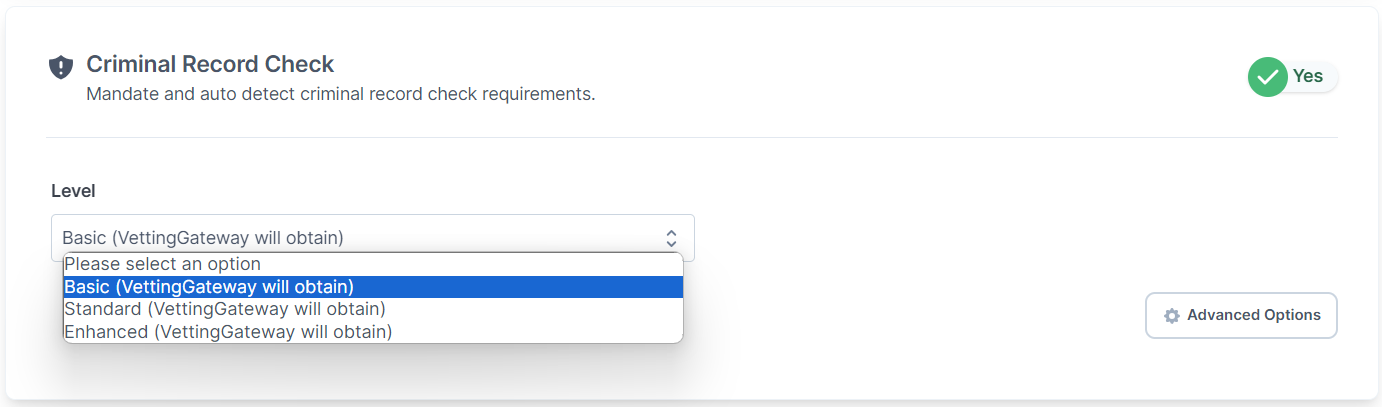Toggle the Criminal Record Check Yes switch

click(1292, 77)
